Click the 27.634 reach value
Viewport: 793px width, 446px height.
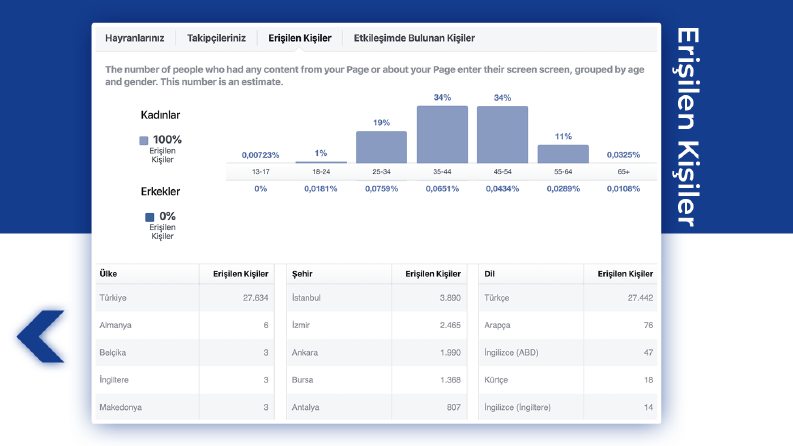255,298
